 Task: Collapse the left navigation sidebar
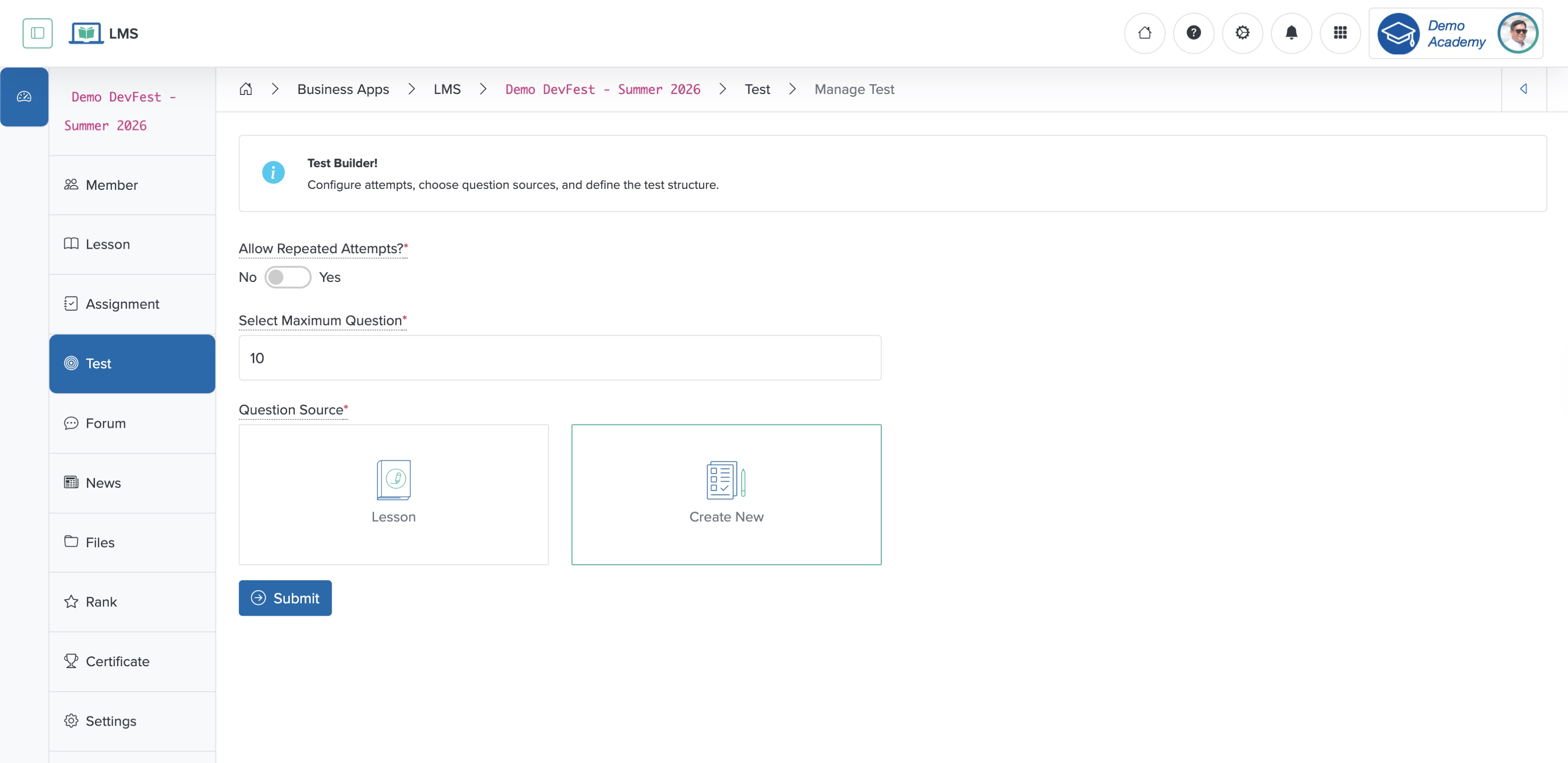37,33
